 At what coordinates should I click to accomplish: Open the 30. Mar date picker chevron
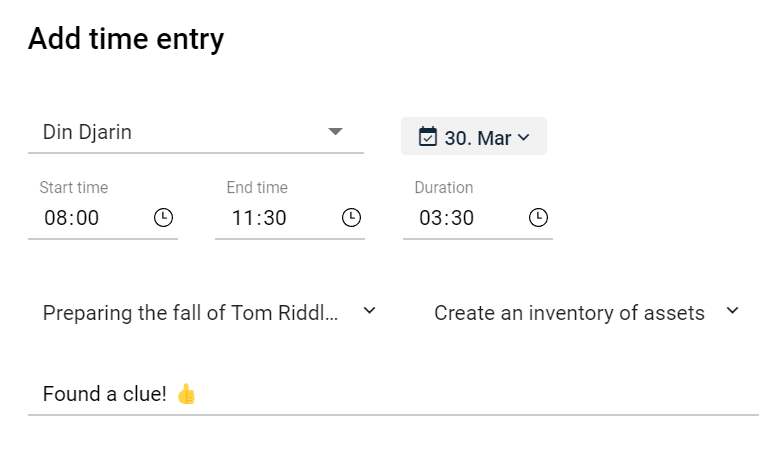pyautogui.click(x=523, y=138)
